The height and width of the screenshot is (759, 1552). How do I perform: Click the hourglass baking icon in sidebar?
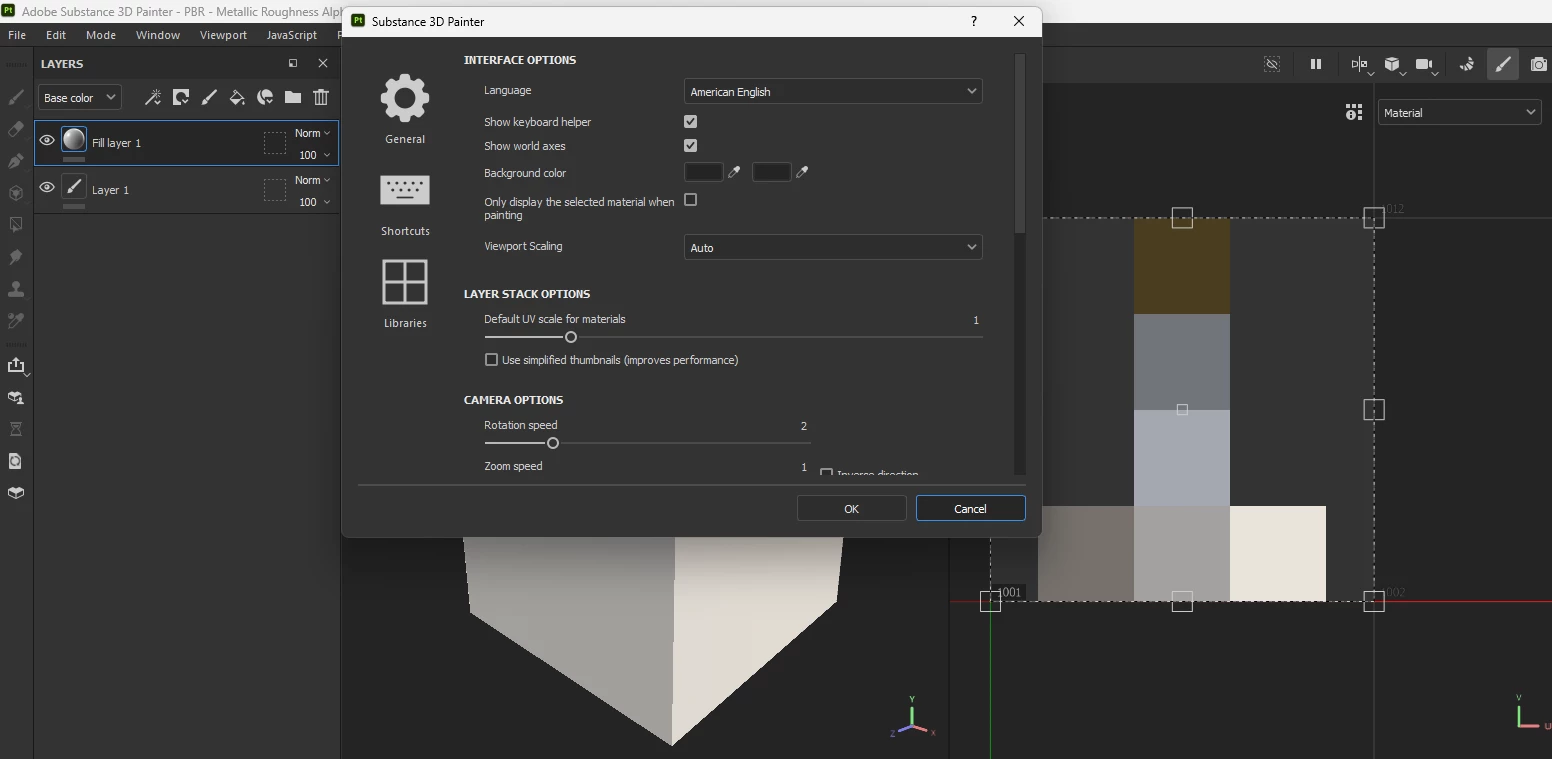coord(16,429)
